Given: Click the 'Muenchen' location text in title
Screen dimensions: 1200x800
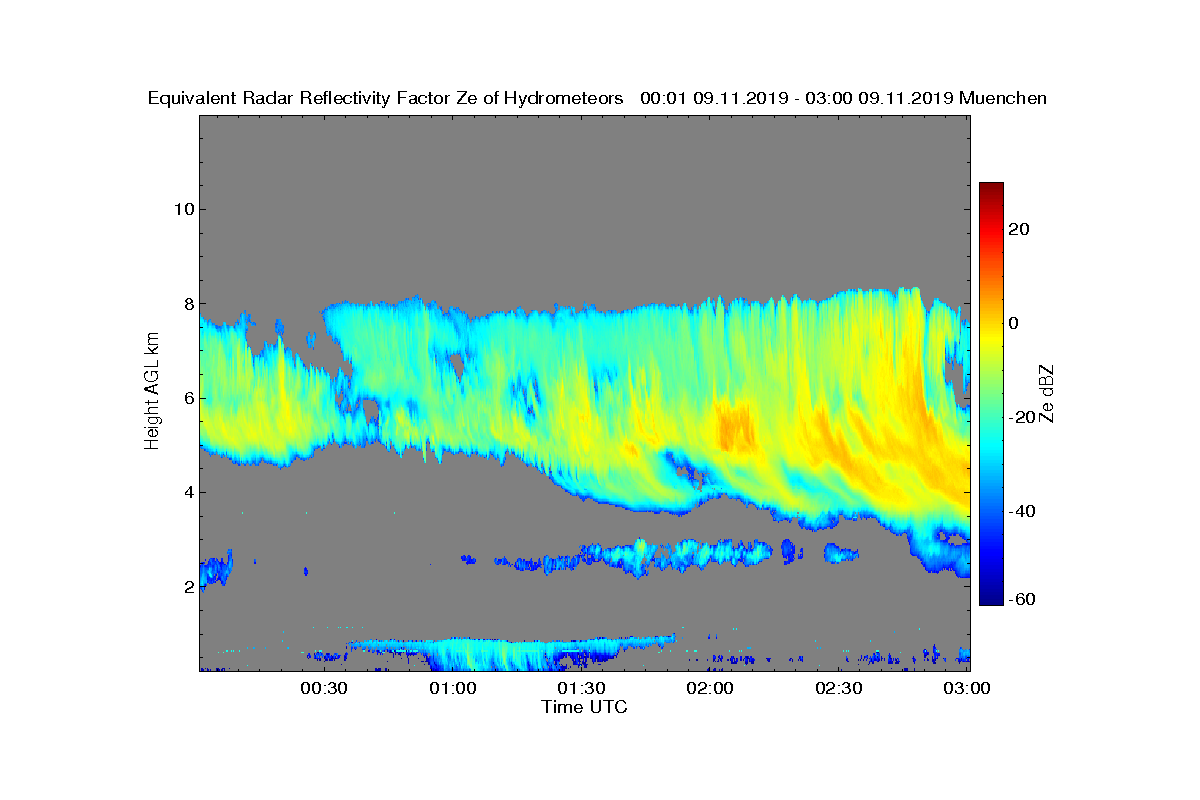Looking at the screenshot, I should [1003, 99].
